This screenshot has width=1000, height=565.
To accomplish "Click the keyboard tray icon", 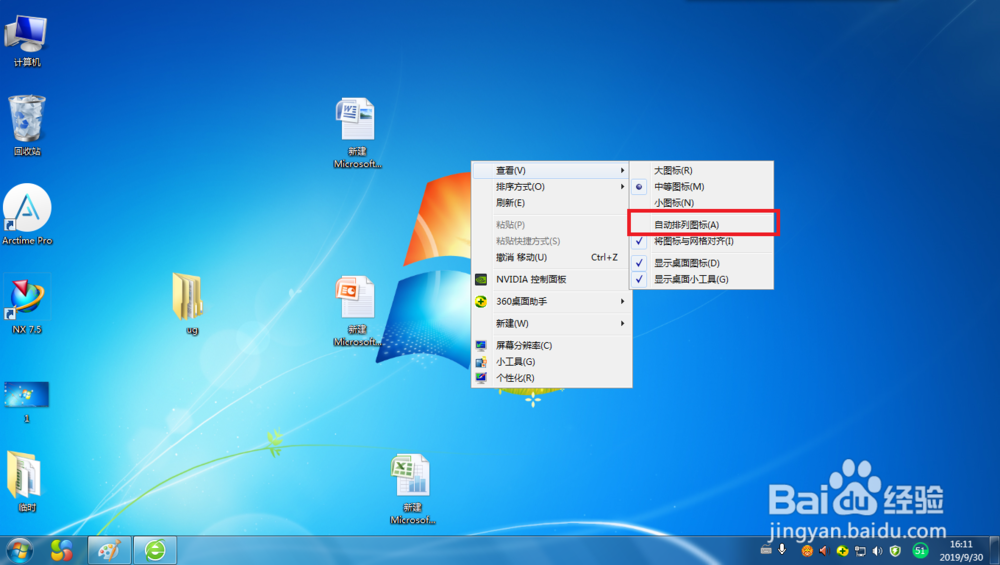I will 766,550.
